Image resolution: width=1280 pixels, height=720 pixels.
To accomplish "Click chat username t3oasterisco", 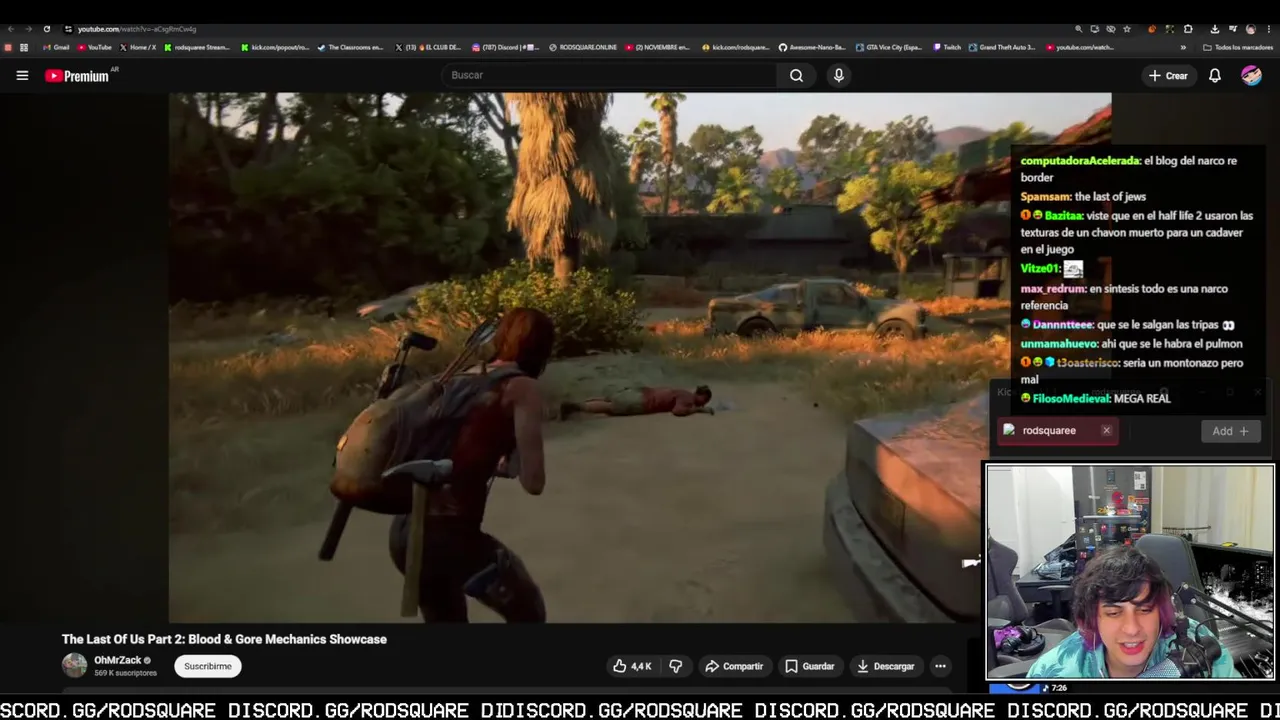I will click(x=1088, y=363).
